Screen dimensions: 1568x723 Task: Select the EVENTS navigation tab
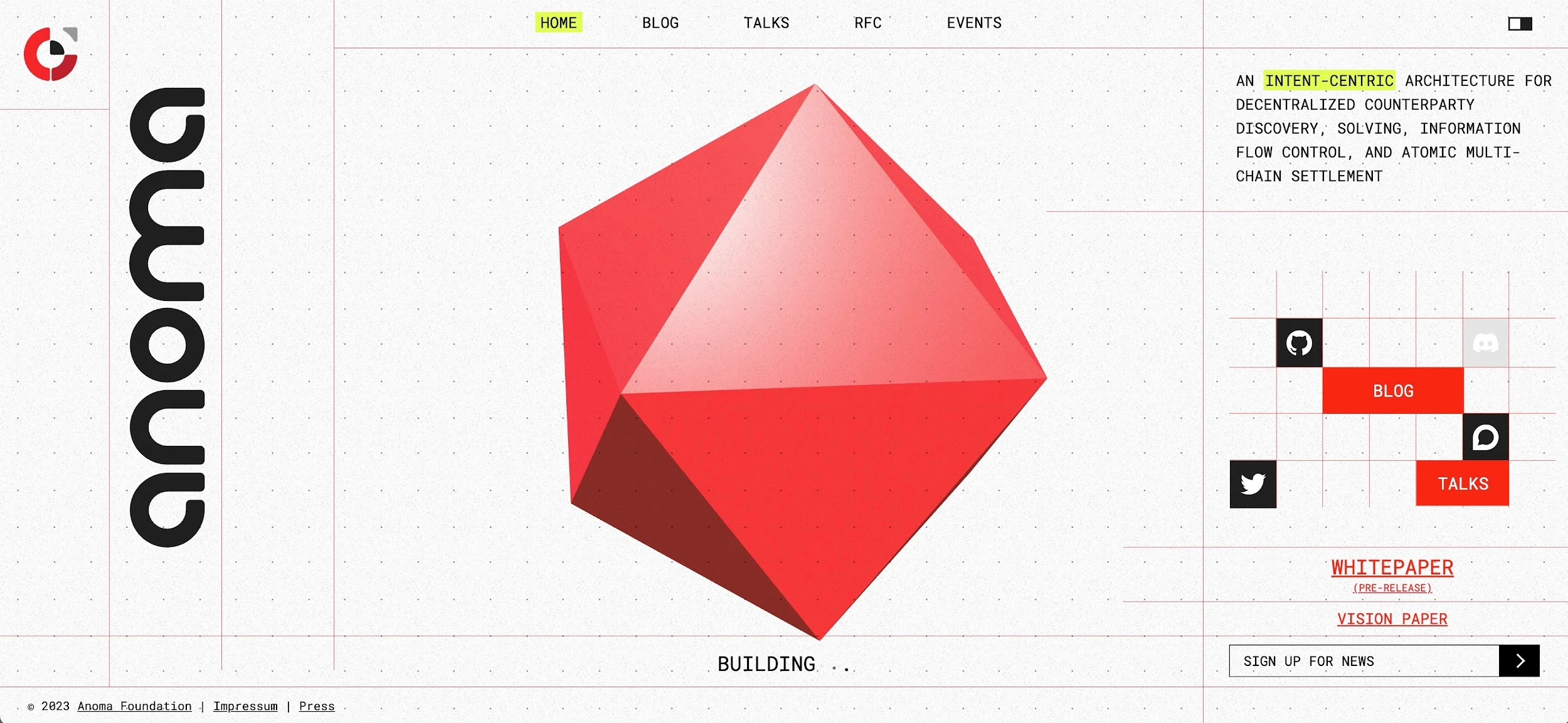point(974,22)
